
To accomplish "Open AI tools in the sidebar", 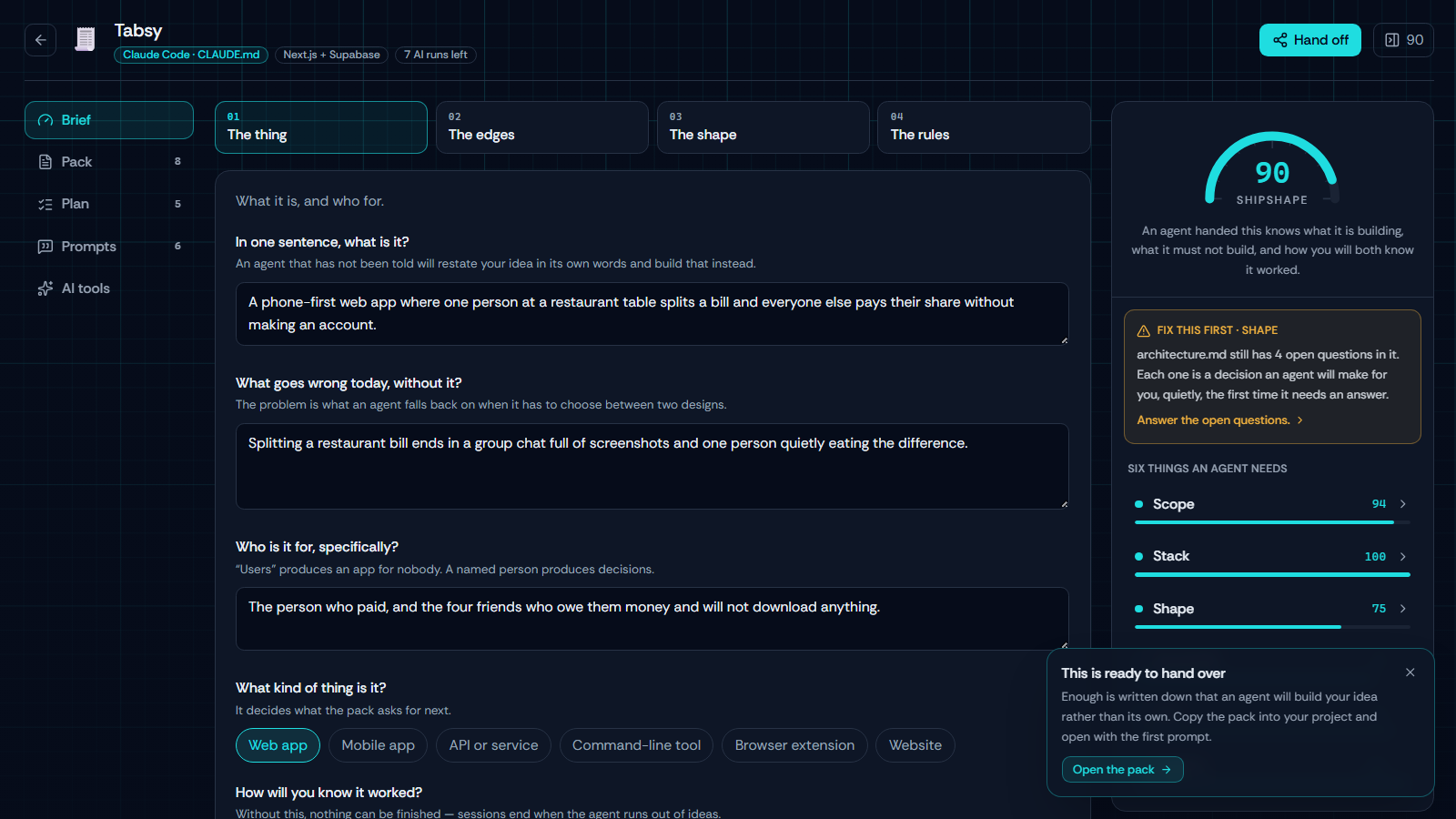I will point(109,288).
